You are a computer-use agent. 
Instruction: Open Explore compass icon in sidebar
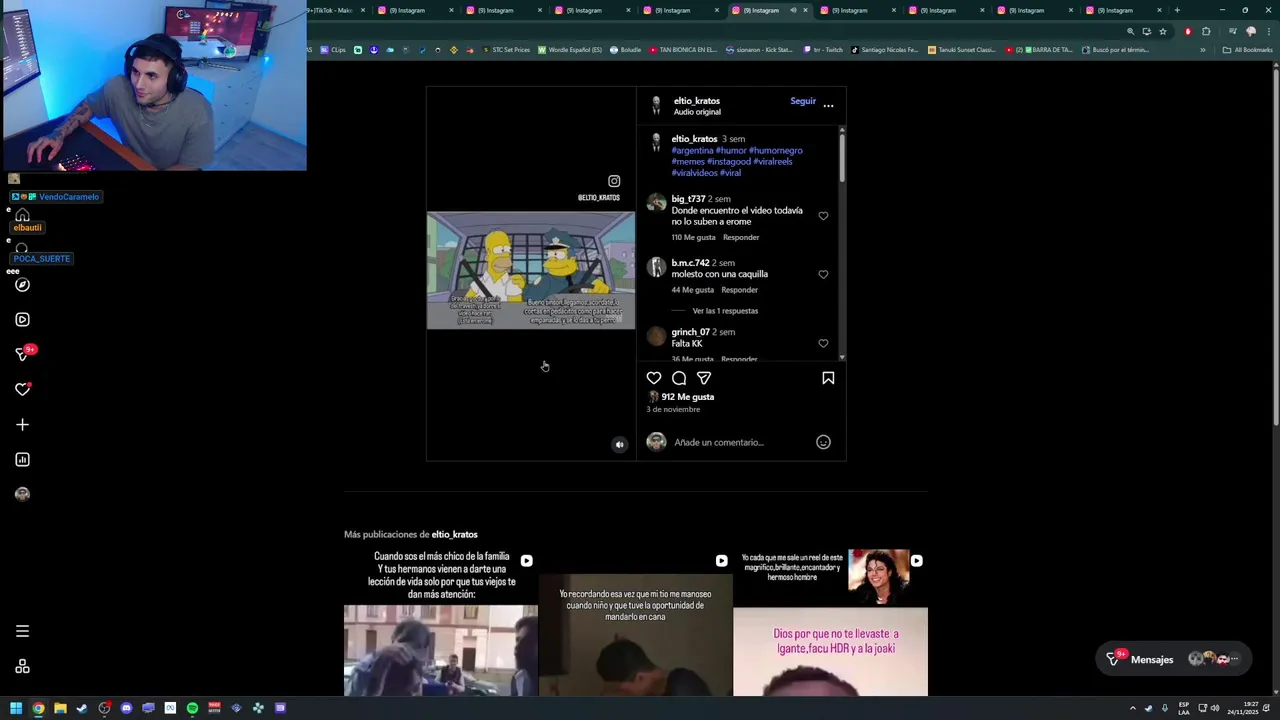pyautogui.click(x=22, y=285)
